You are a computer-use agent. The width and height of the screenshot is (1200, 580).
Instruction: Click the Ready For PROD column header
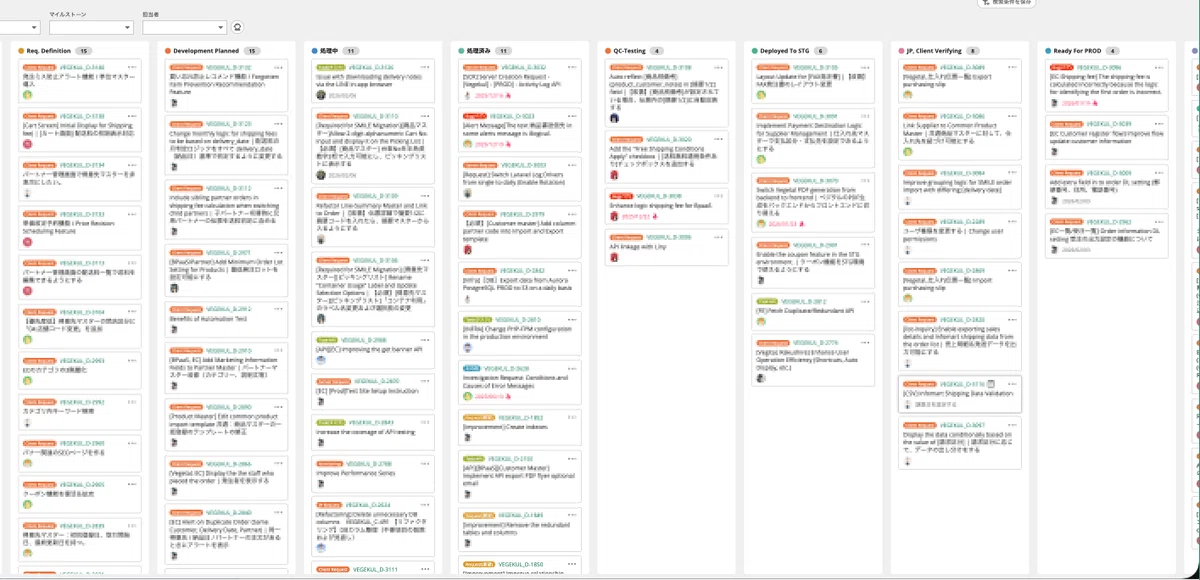[x=1075, y=50]
